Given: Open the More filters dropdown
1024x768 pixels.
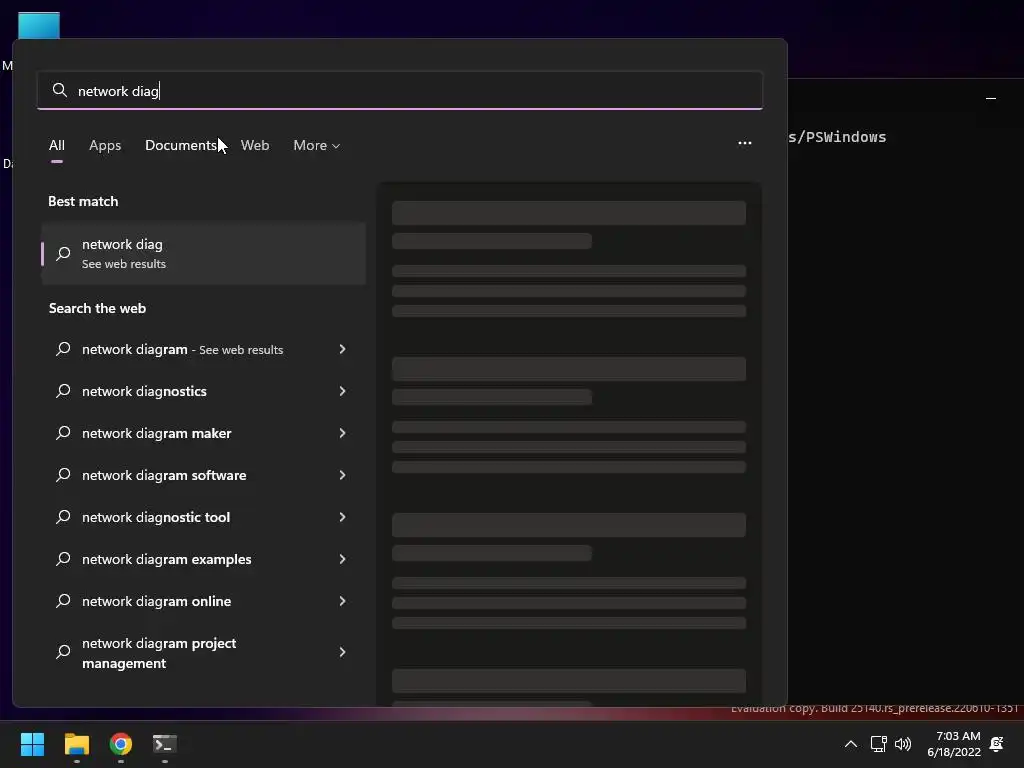Looking at the screenshot, I should click(317, 145).
